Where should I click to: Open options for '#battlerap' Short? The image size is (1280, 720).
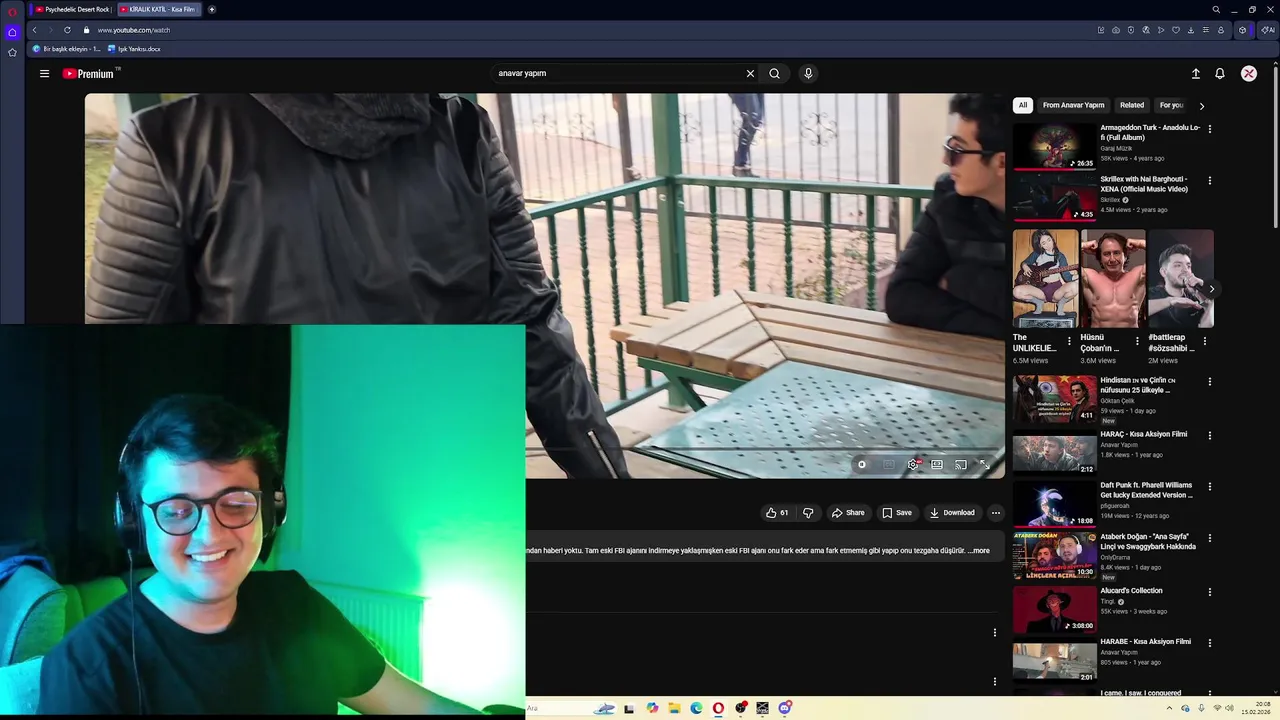(x=1204, y=341)
